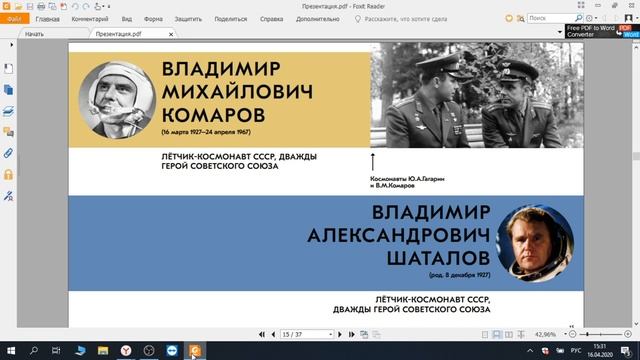Click the Redo arrow icon

(x=86, y=6)
